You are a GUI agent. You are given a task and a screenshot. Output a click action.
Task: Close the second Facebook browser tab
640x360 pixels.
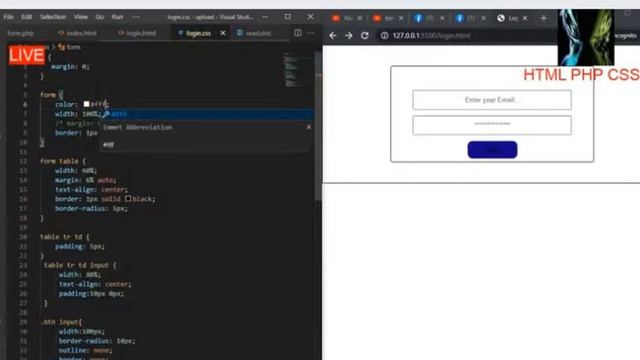[484, 18]
